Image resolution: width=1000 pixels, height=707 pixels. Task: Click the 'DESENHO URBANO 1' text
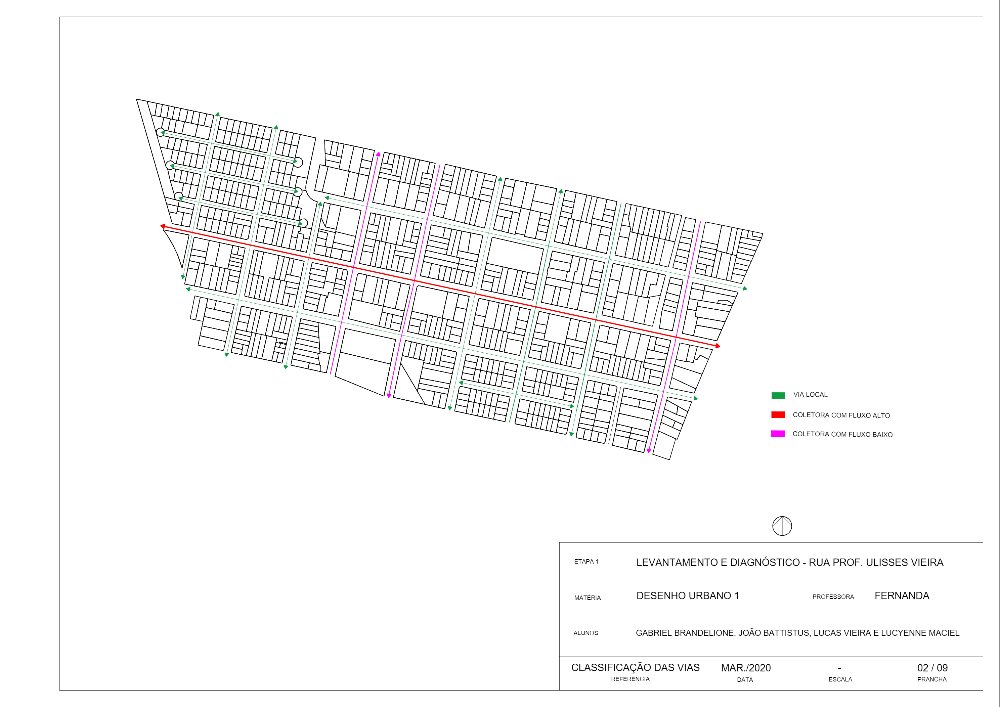tap(688, 595)
